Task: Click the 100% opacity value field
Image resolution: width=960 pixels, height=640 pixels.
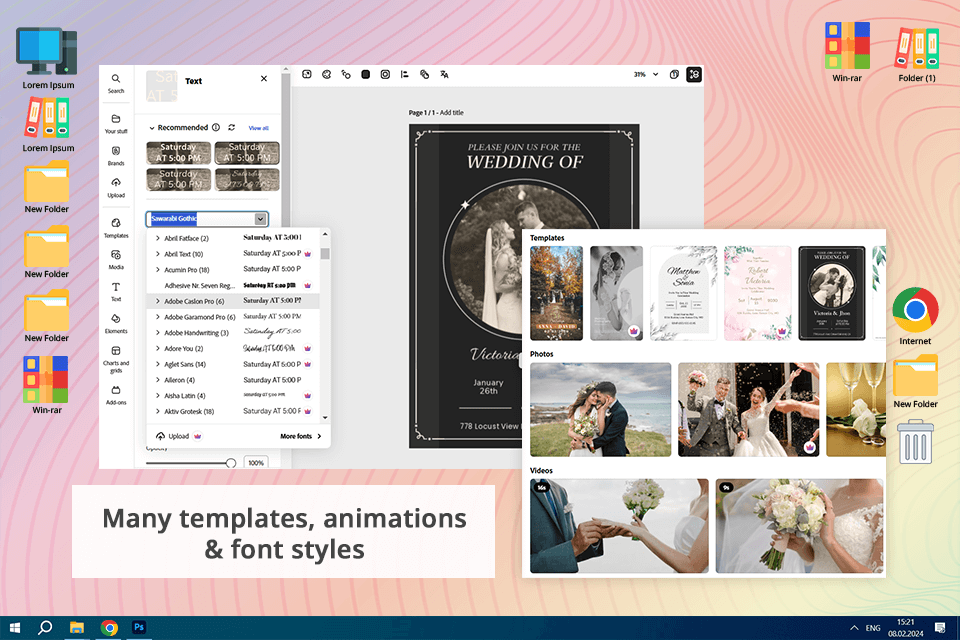Action: (x=256, y=463)
